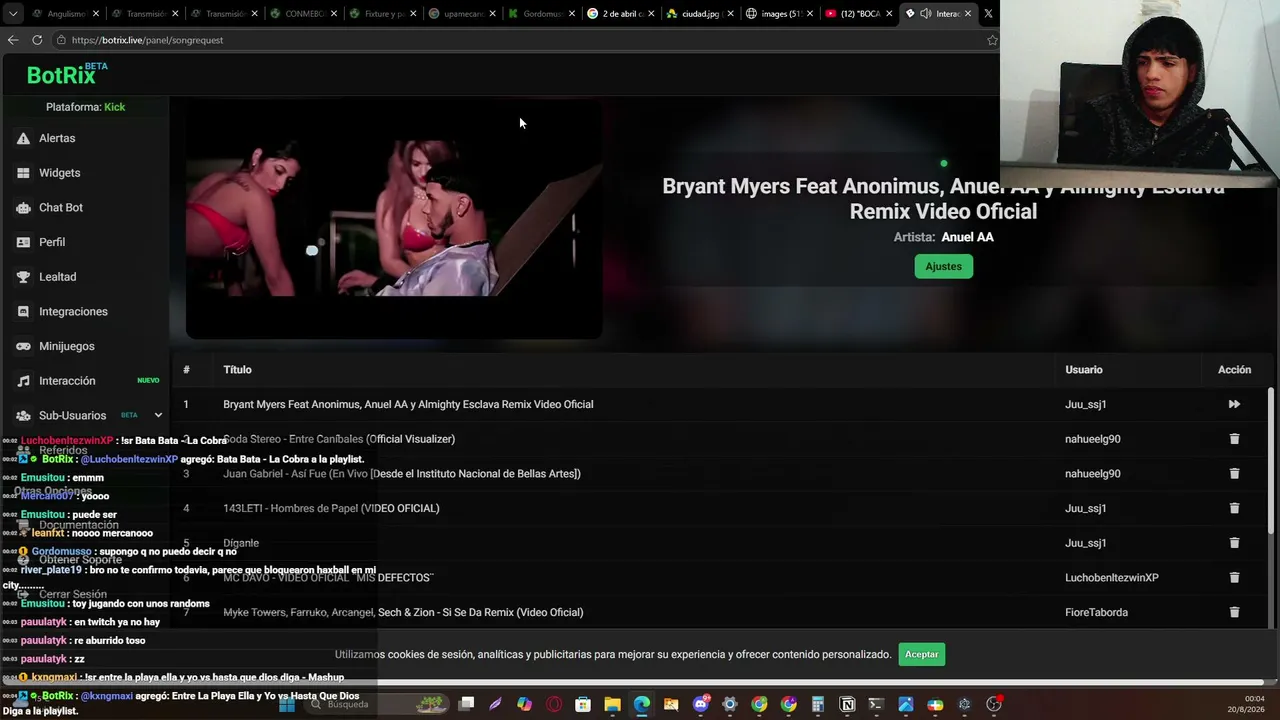Delete MC DAVO song from queue
This screenshot has height=720, width=1280.
(x=1234, y=578)
